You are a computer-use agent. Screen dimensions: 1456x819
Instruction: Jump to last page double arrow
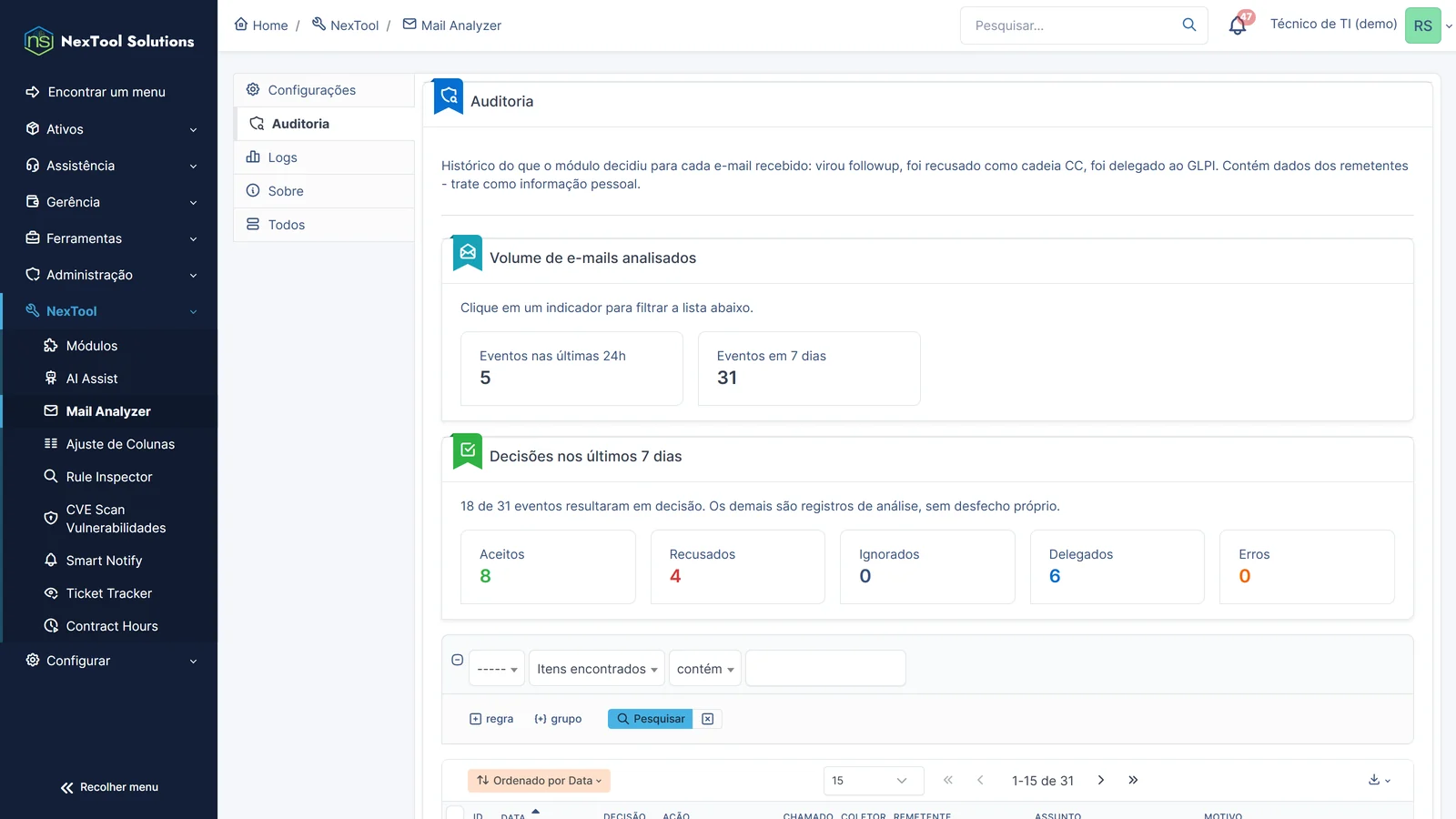tap(1133, 780)
